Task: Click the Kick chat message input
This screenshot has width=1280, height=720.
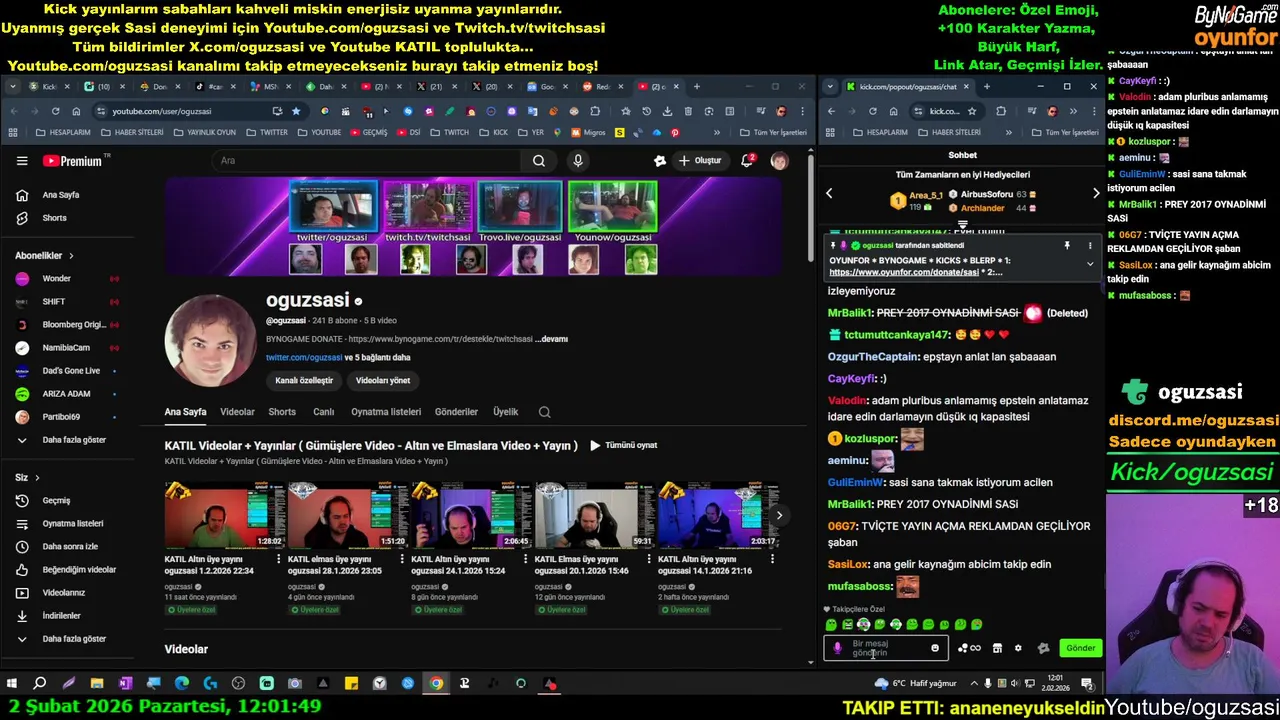Action: tap(886, 649)
